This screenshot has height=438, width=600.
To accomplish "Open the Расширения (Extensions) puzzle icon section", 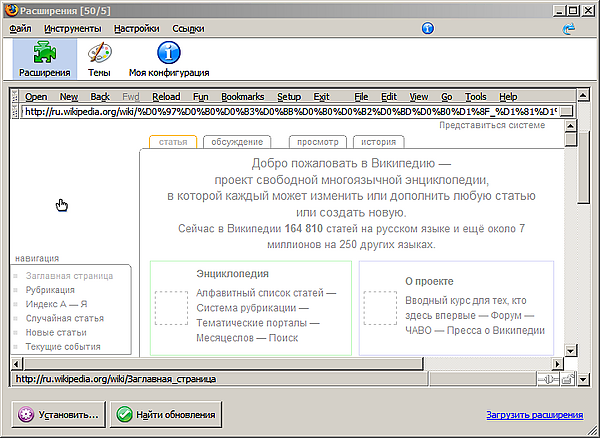I will [x=45, y=59].
